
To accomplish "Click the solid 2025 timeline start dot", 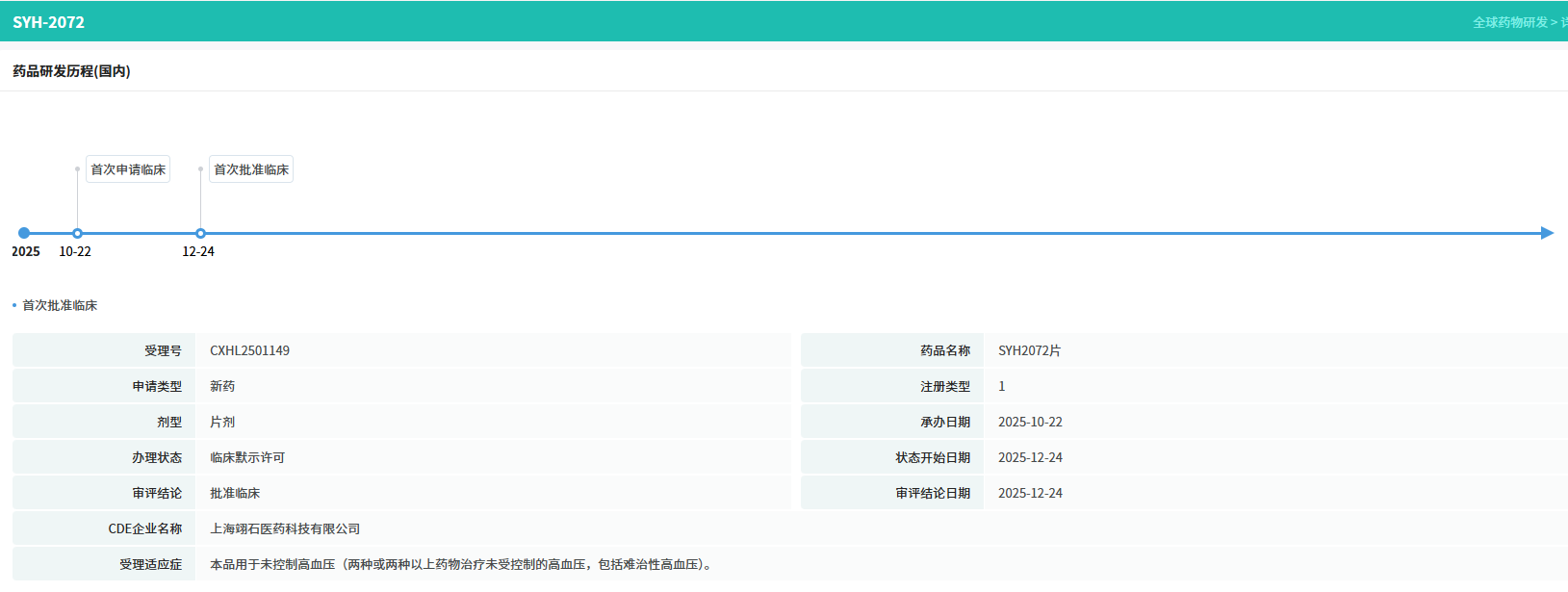I will pos(24,233).
